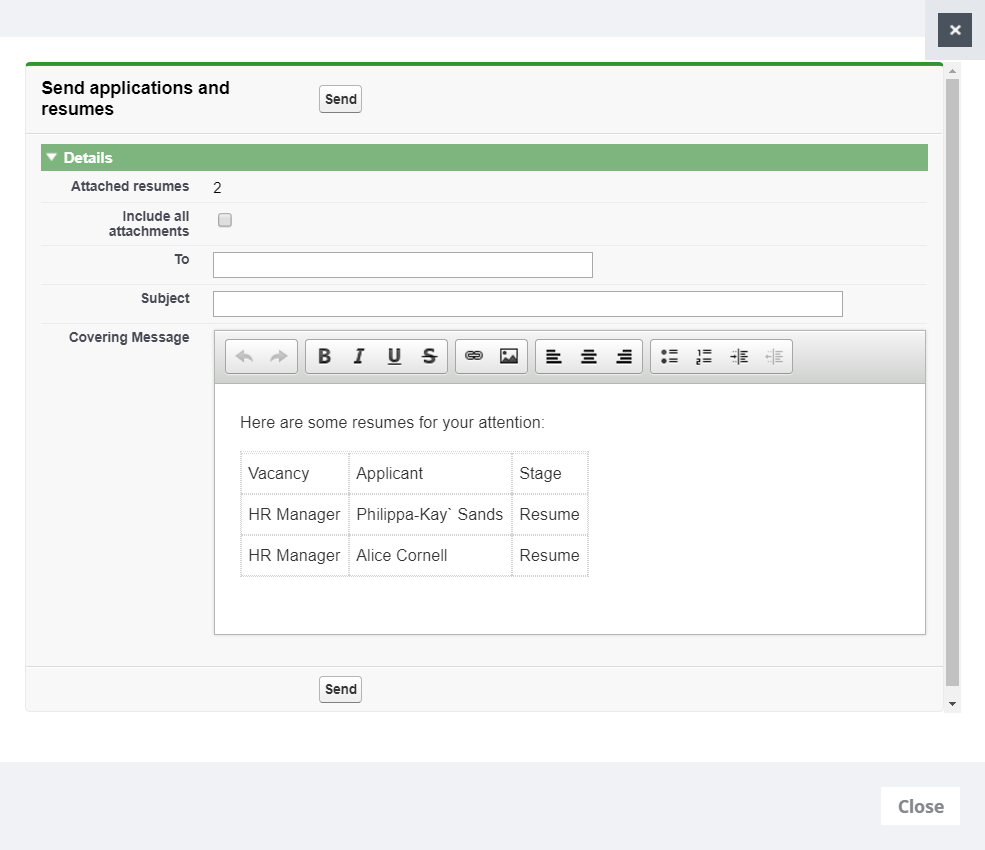Collapse the Details section
985x850 pixels.
click(x=52, y=158)
